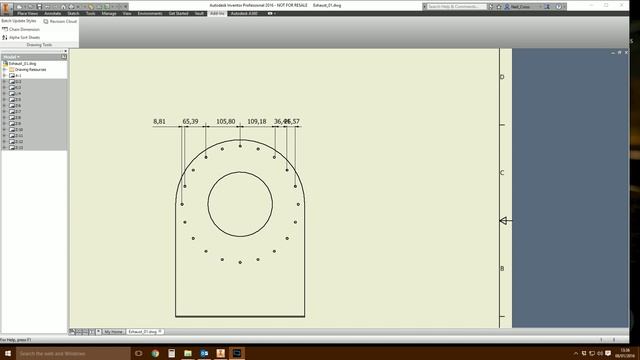Open the Windows Start menu

(x=8, y=353)
